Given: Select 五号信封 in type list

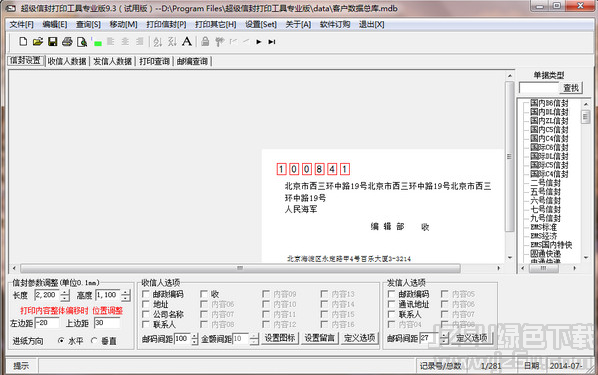Looking at the screenshot, I should tap(545, 192).
